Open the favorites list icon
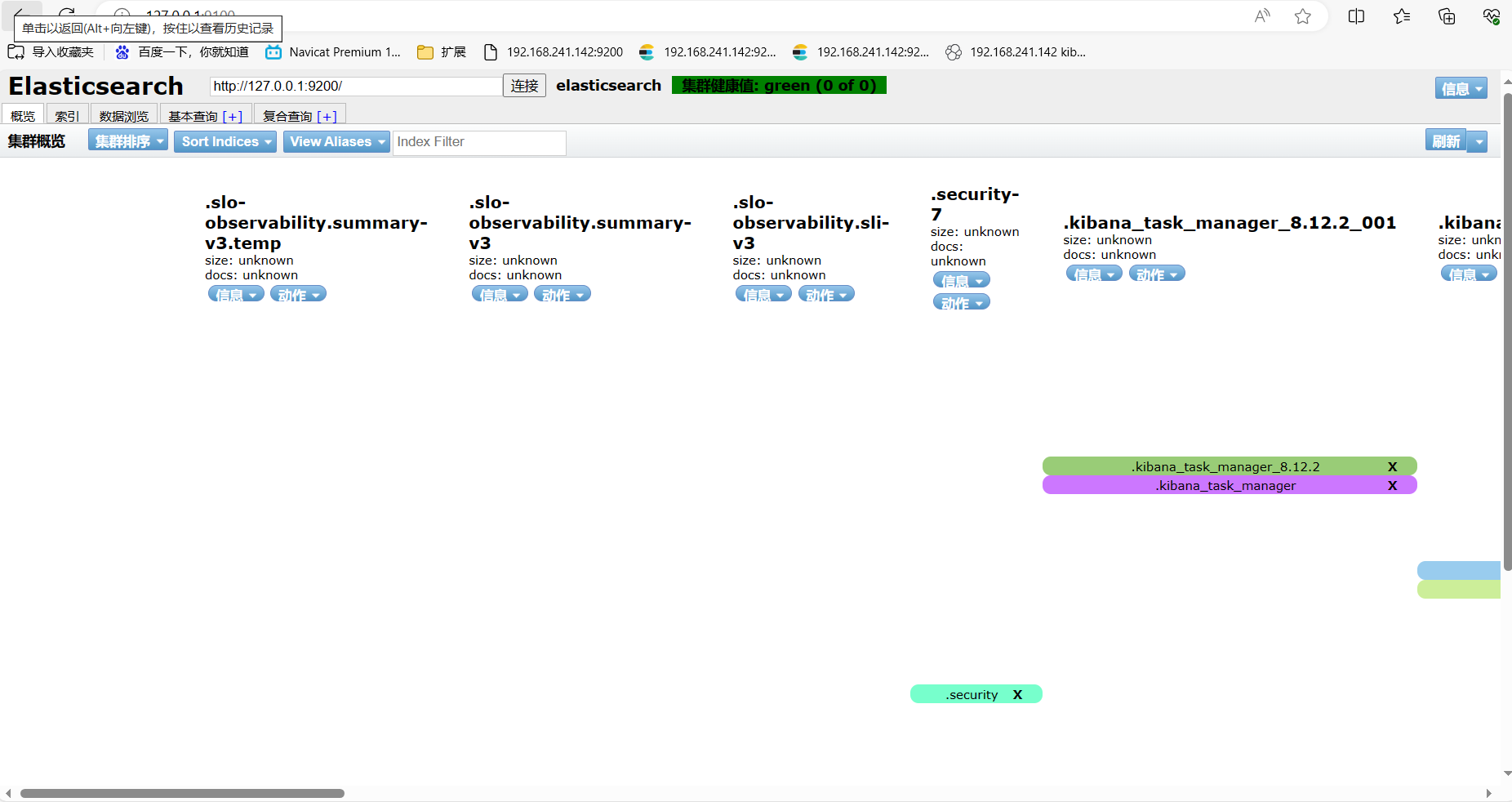 [x=1402, y=16]
